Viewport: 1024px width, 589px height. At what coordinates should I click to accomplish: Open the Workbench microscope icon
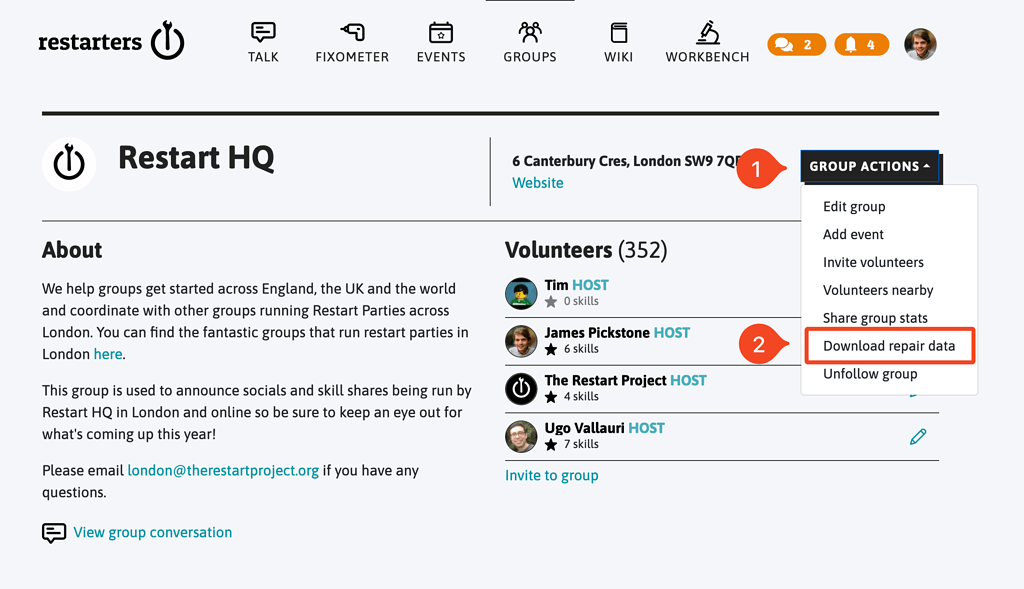[707, 33]
